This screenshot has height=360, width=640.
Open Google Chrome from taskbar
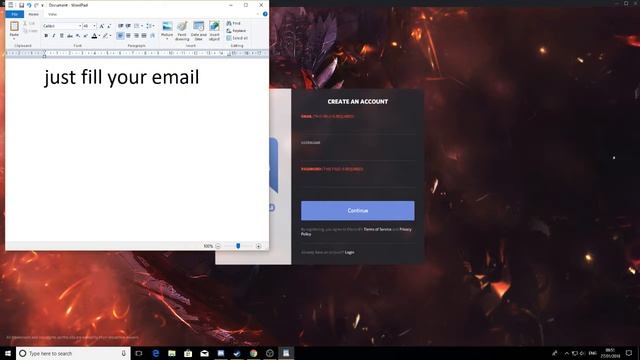(x=253, y=353)
